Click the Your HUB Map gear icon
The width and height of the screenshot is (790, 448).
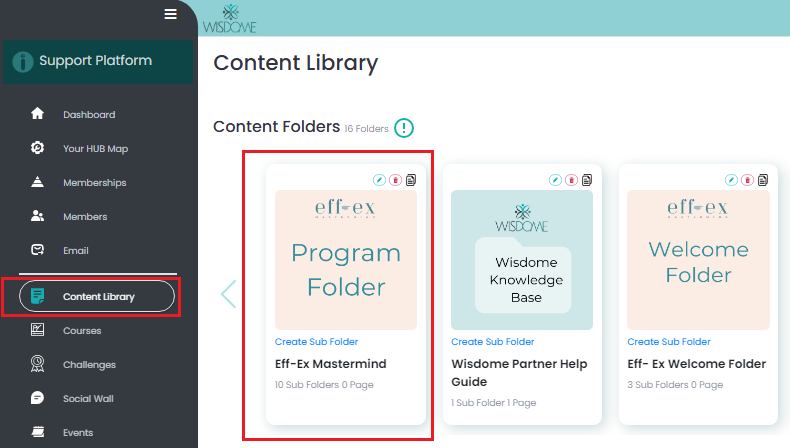click(x=37, y=148)
